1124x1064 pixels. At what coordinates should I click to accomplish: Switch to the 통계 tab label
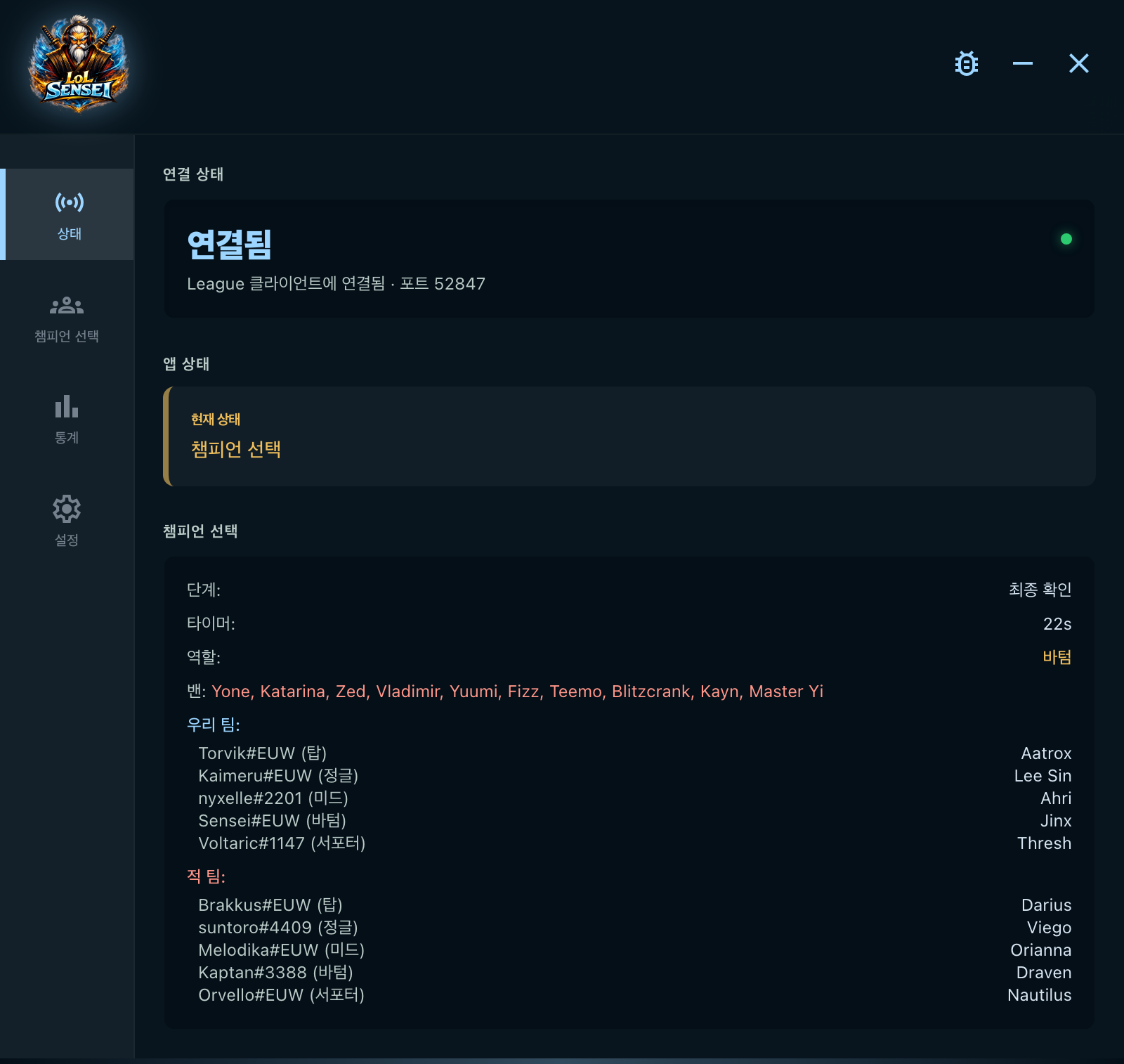coord(67,437)
